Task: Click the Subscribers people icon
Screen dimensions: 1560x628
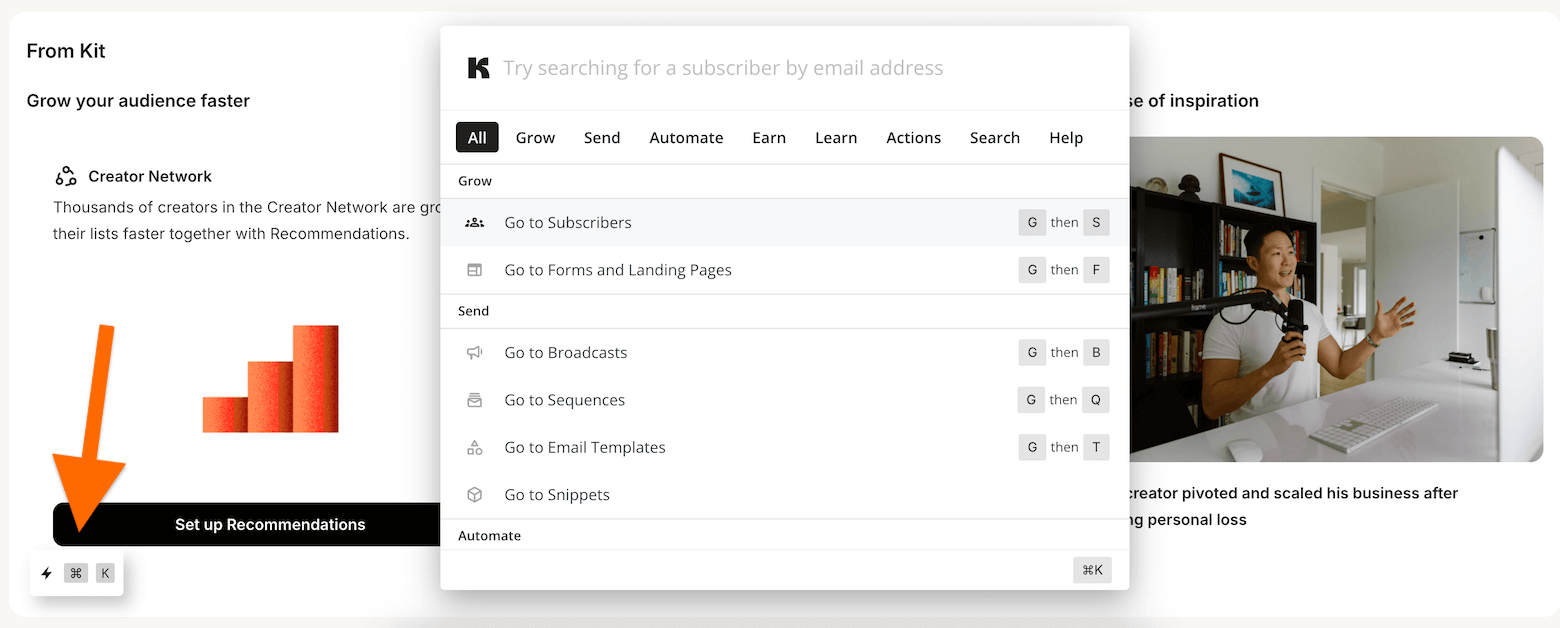Action: 475,222
